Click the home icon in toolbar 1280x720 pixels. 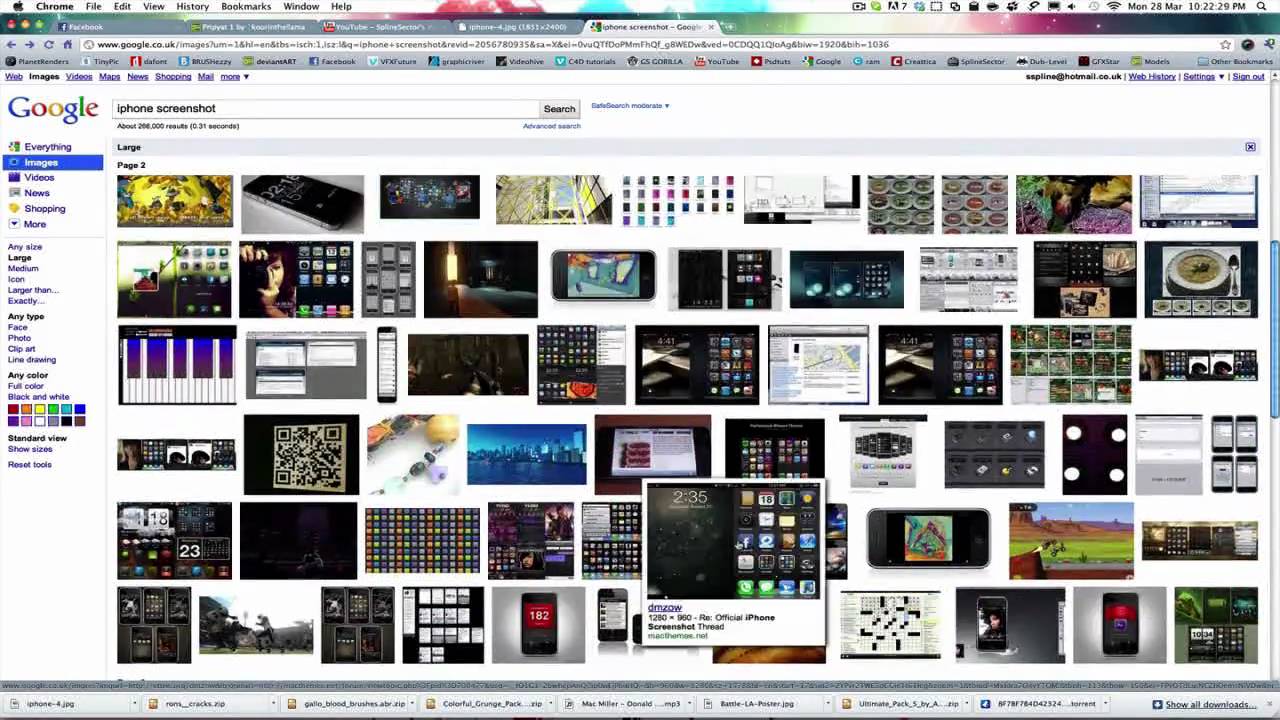tap(67, 44)
